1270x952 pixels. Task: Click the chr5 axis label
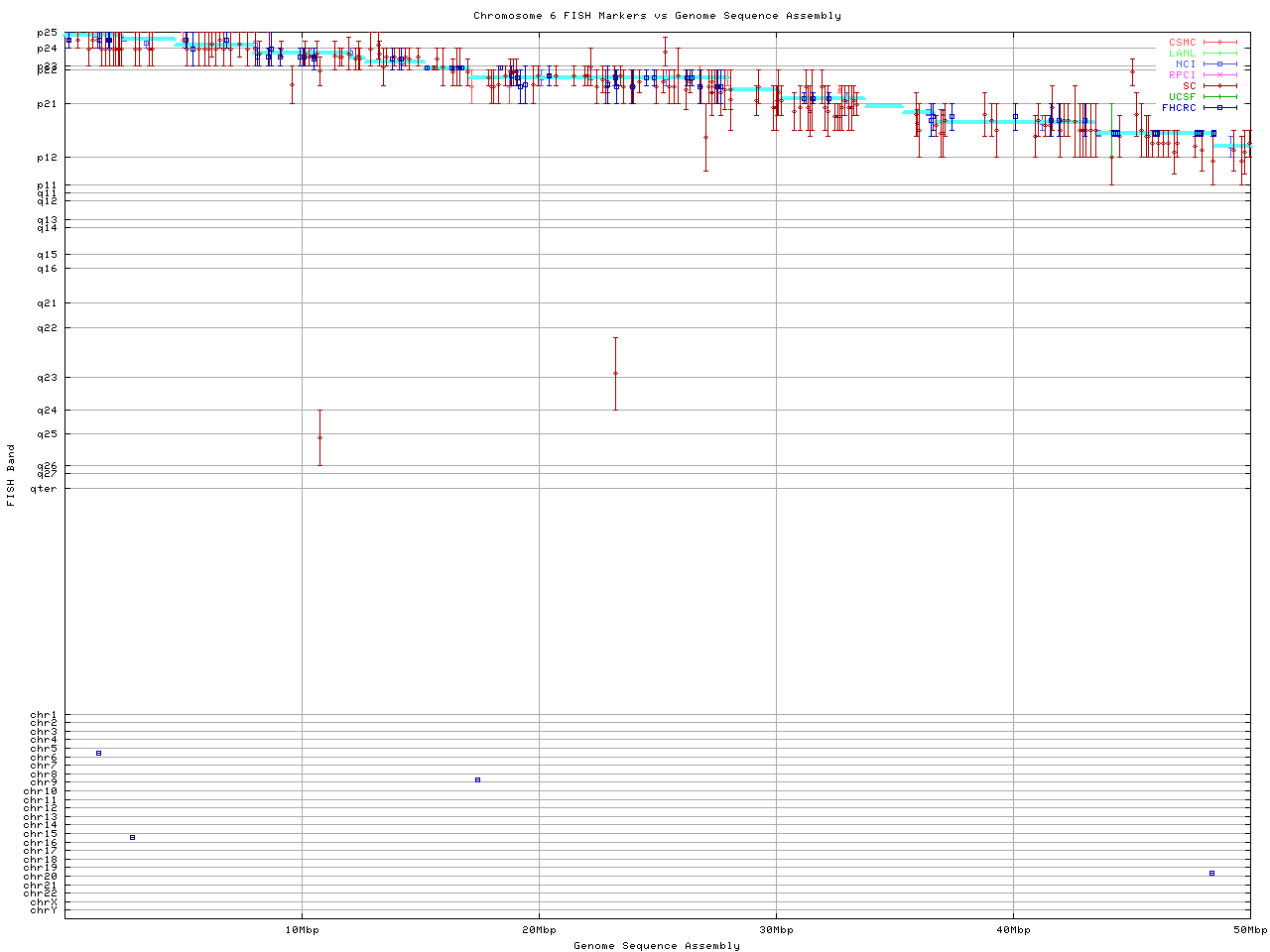45,749
